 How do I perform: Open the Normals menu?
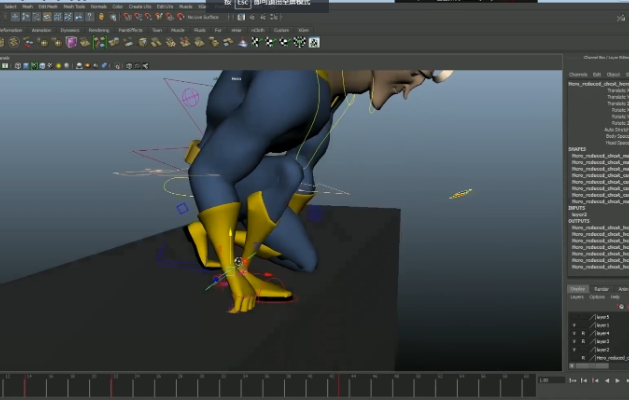point(99,6)
